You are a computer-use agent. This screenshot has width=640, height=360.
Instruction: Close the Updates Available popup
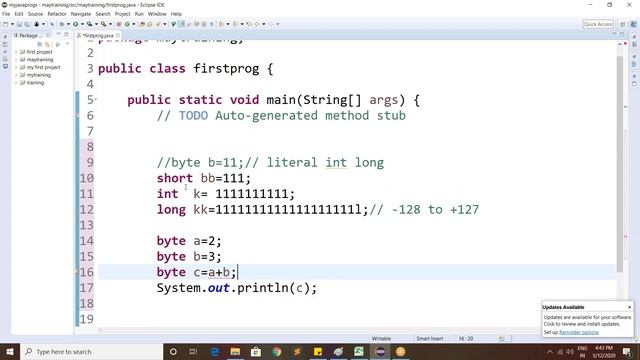(629, 307)
